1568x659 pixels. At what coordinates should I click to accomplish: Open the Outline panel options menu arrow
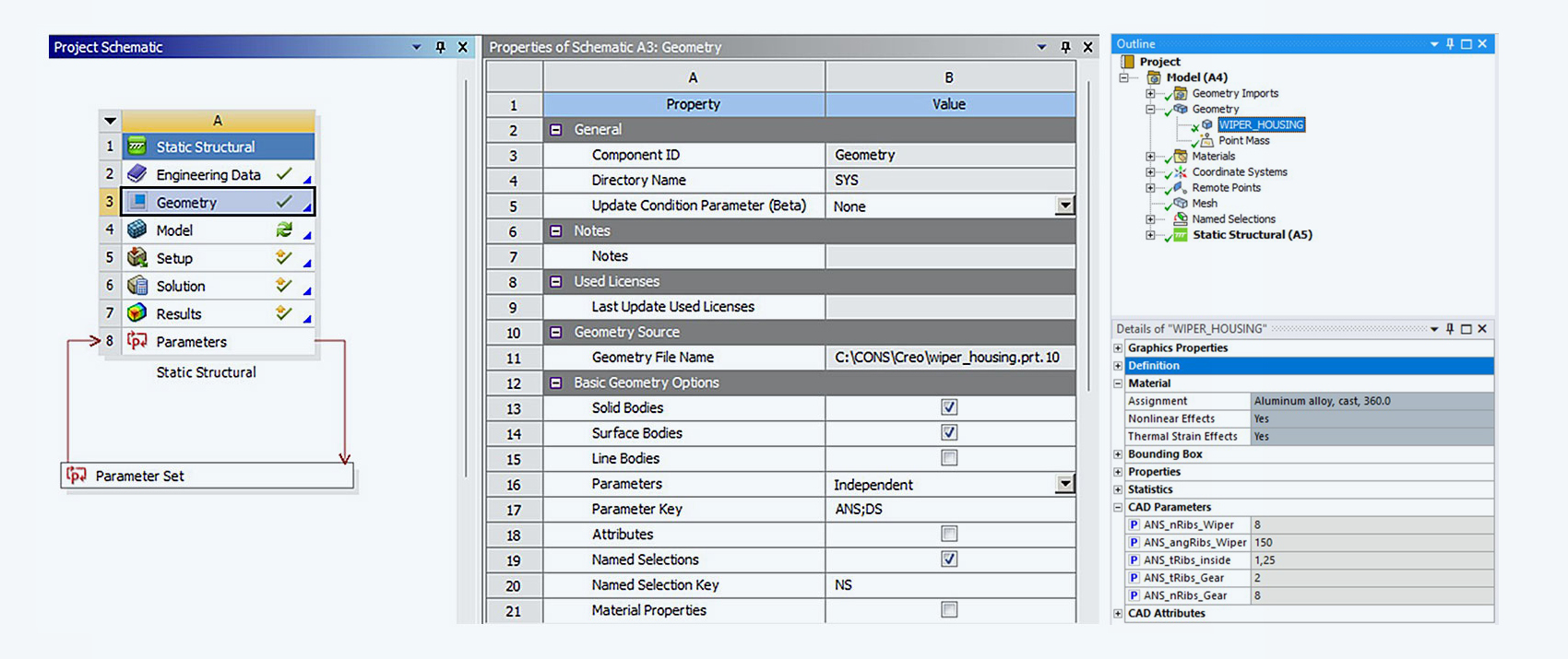tap(1434, 43)
